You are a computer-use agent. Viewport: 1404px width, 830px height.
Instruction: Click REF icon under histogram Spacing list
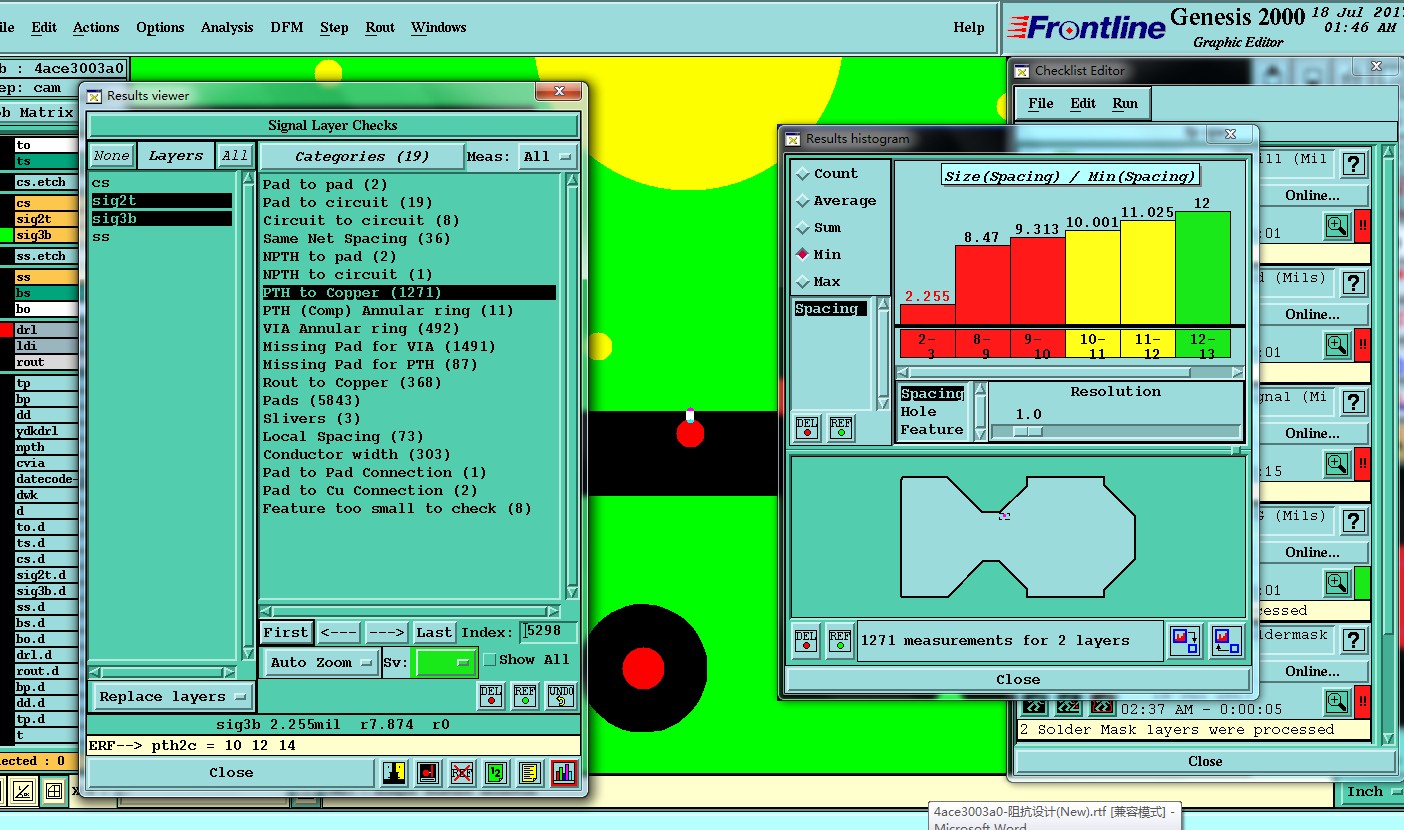(841, 428)
